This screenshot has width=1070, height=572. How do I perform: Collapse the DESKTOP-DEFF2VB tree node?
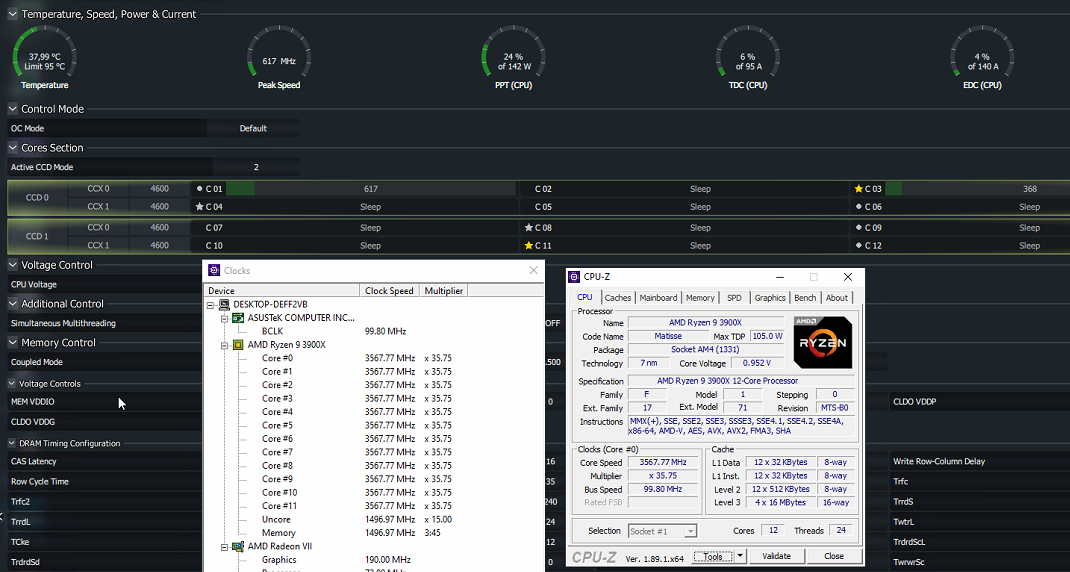[x=211, y=304]
